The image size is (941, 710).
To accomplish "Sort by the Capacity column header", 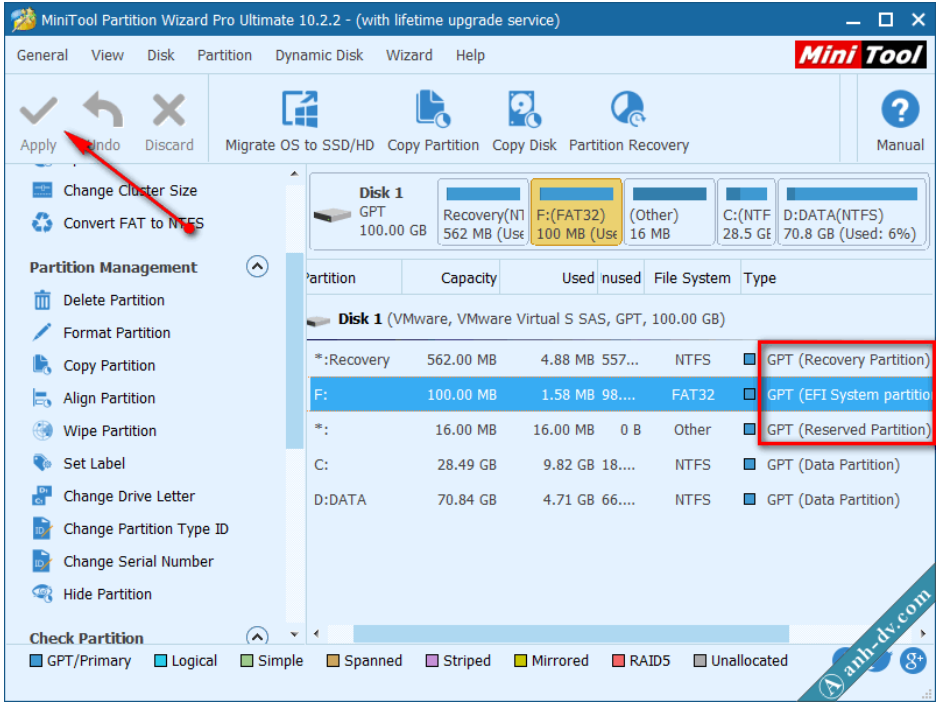I will (451, 278).
